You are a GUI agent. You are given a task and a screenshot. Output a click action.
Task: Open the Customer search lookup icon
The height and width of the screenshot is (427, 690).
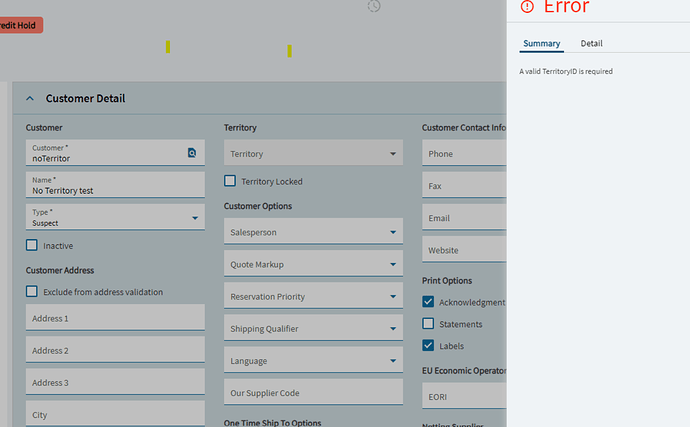(192, 153)
